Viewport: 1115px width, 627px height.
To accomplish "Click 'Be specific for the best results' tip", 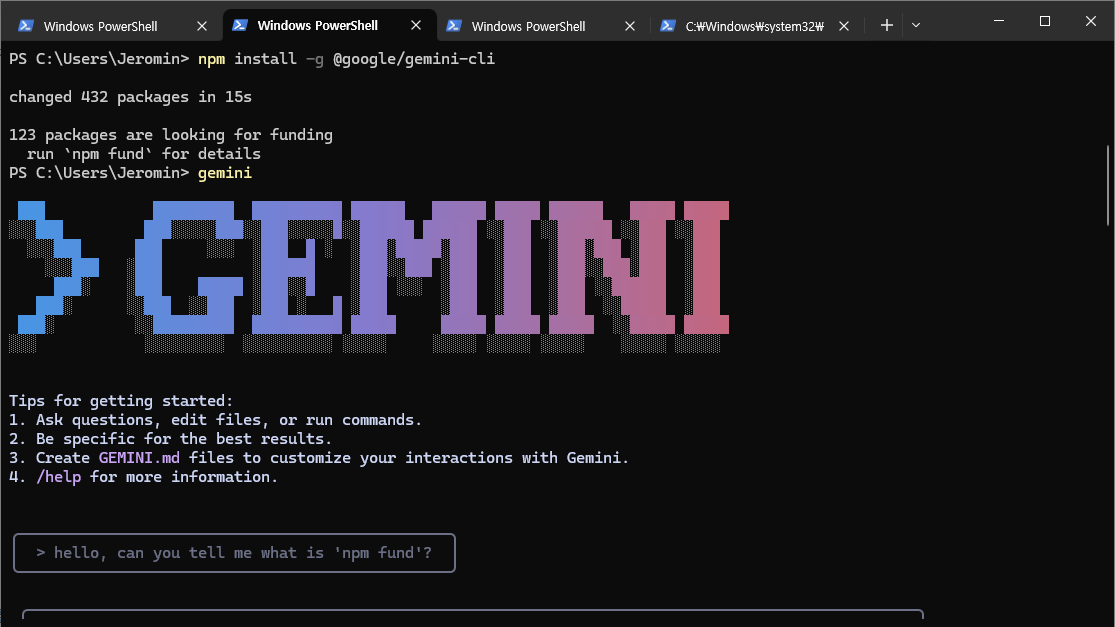I will coord(170,439).
